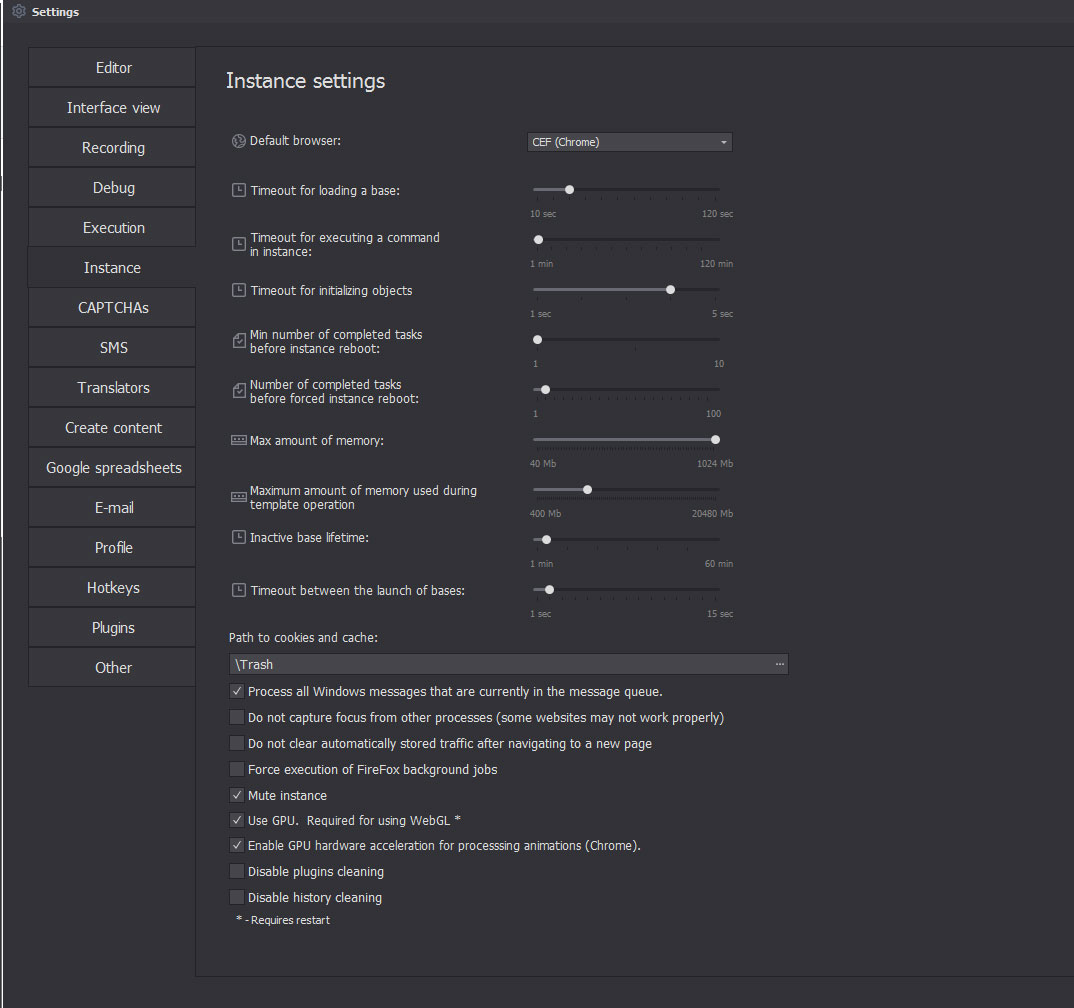Click the browse ellipsis button in path field
The width and height of the screenshot is (1074, 1008).
coord(779,664)
